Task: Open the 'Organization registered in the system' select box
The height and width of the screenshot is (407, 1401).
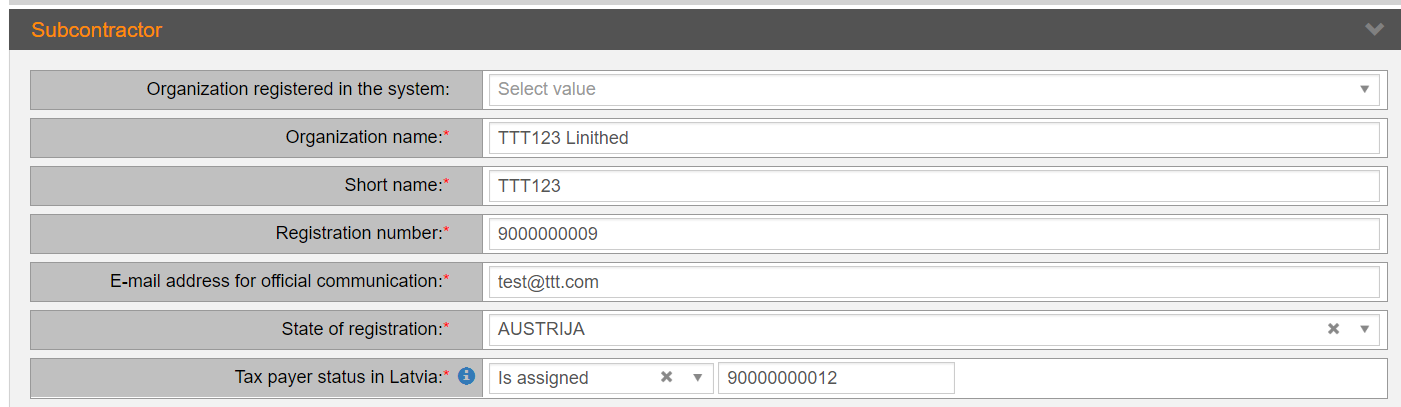Action: point(920,89)
